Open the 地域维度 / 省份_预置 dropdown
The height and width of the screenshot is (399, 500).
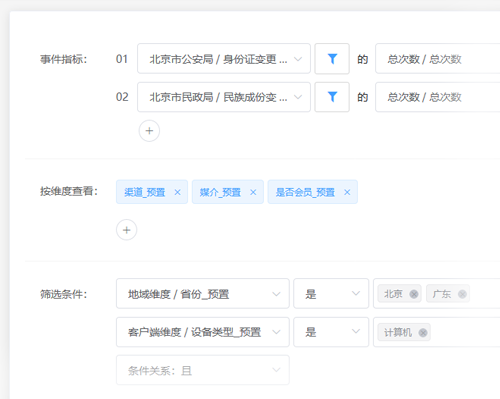203,294
